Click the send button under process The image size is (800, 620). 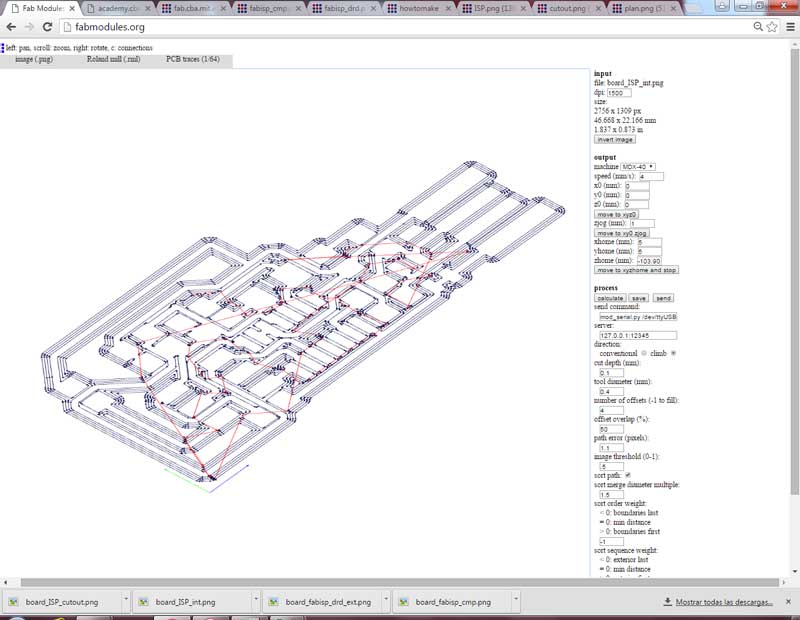click(663, 298)
